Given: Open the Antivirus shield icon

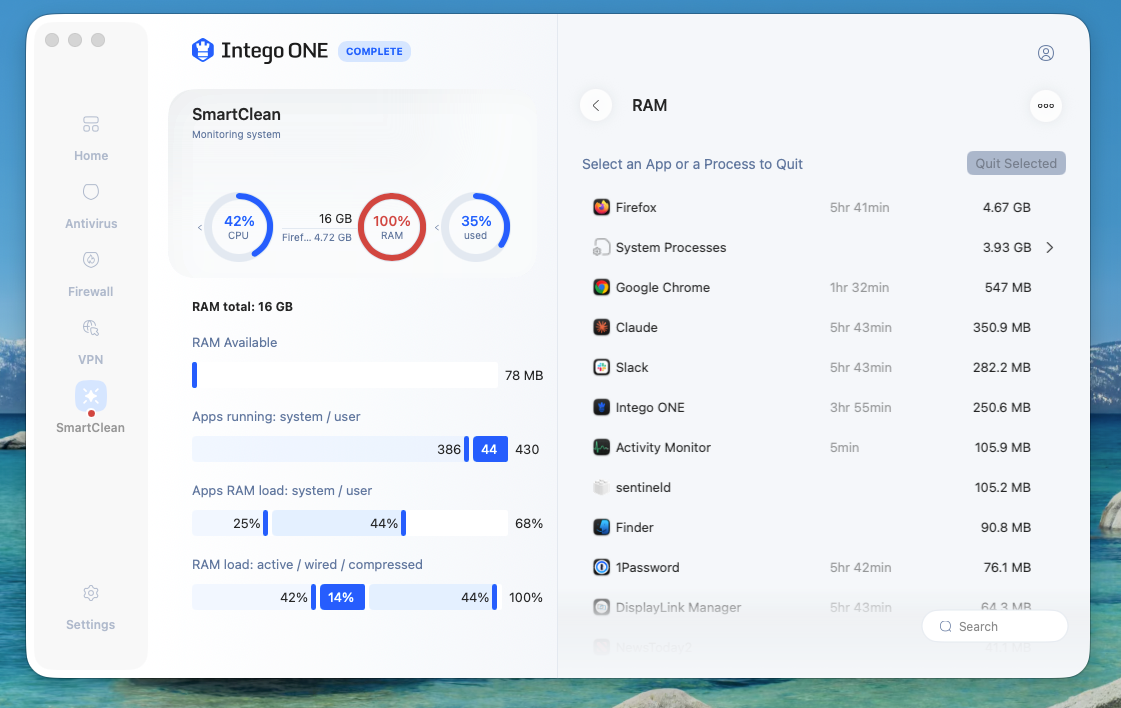Looking at the screenshot, I should (91, 192).
